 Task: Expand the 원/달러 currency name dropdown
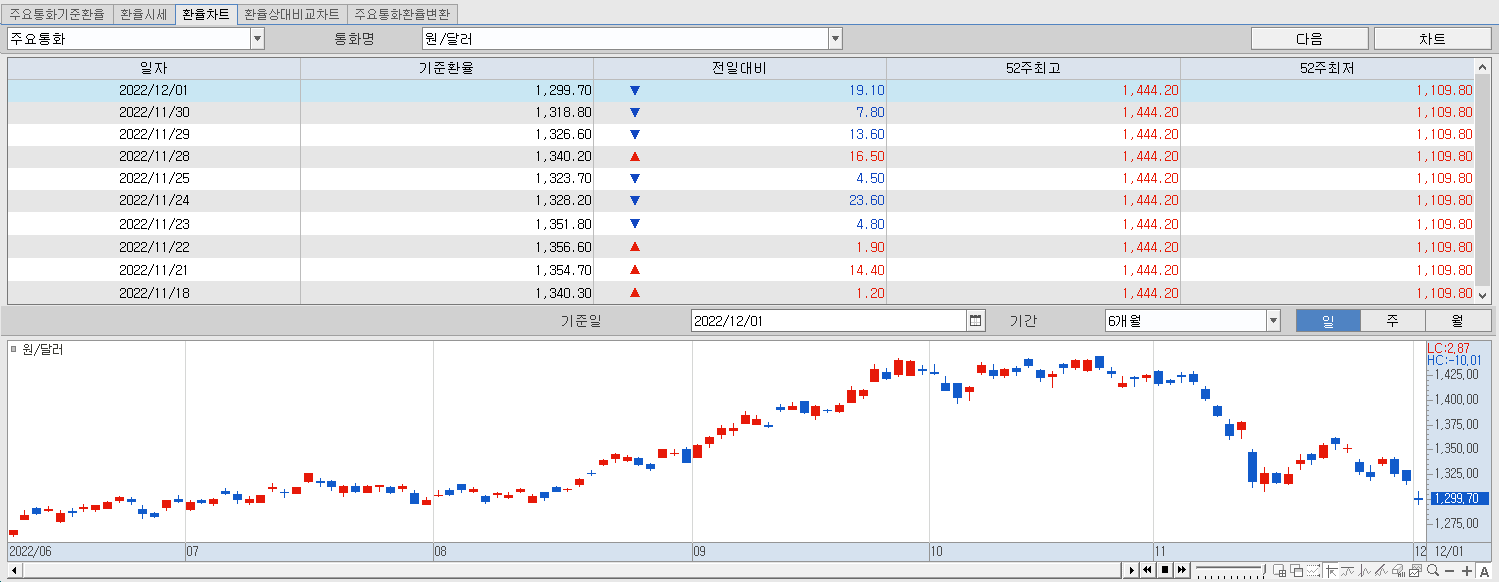(835, 39)
